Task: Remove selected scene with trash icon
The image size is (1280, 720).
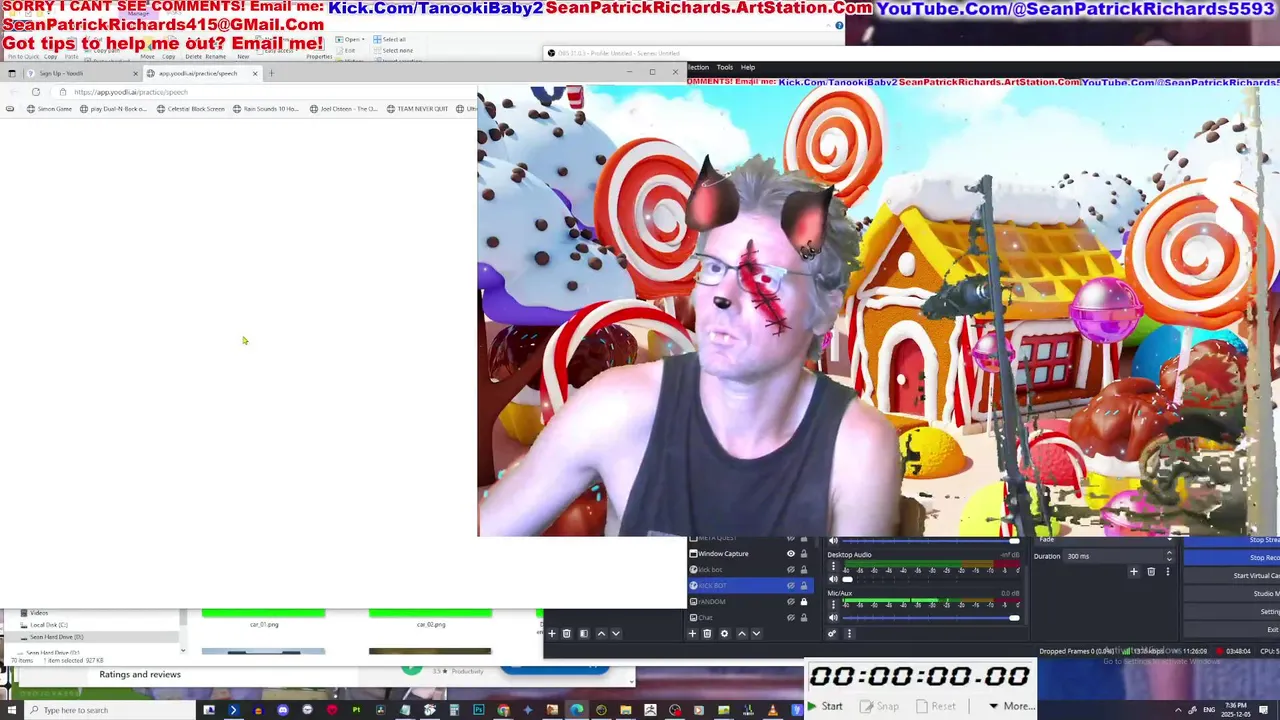Action: [x=566, y=633]
